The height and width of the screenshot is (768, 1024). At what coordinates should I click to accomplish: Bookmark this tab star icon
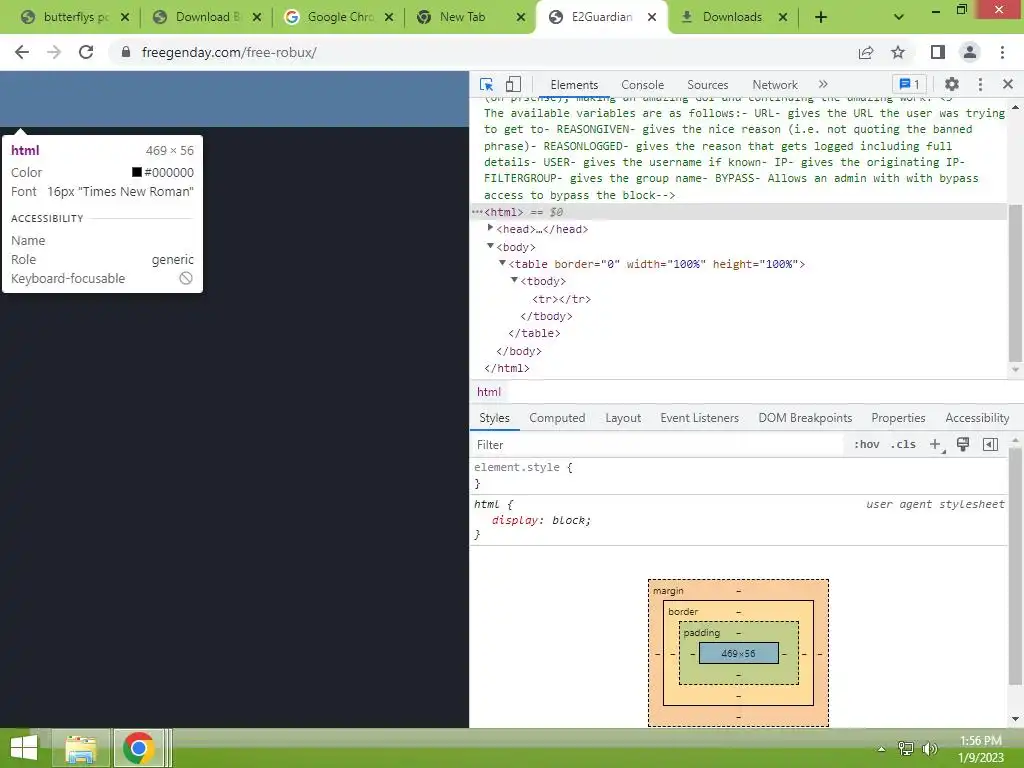(x=898, y=52)
